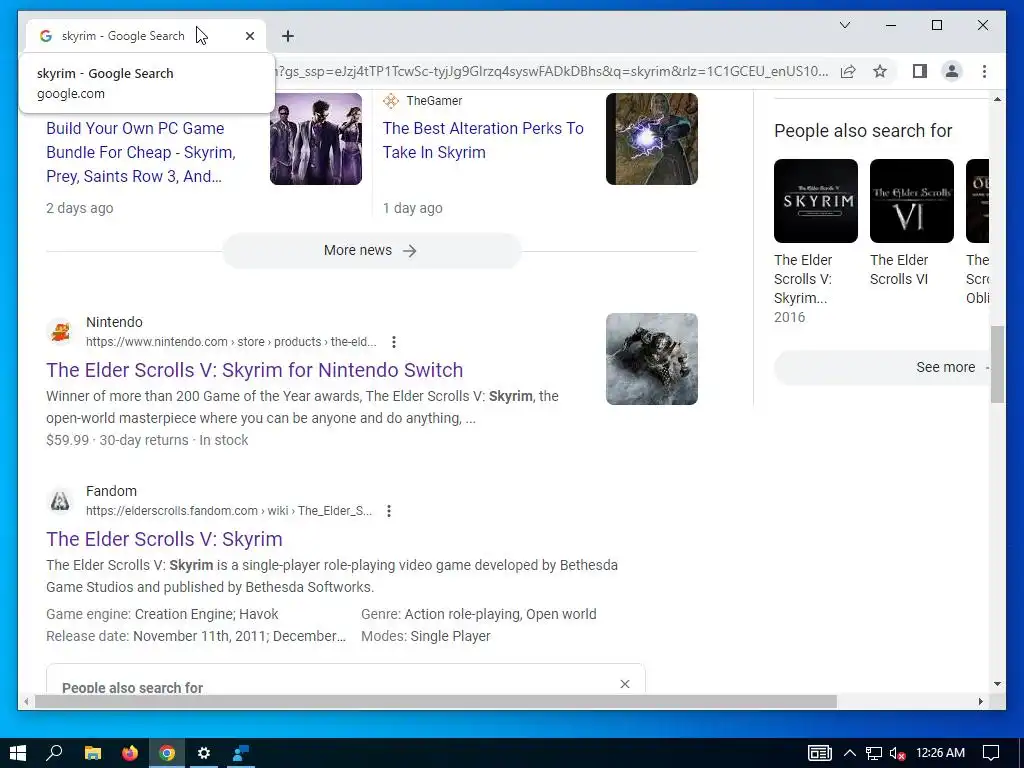Click the scroll up arrow
This screenshot has height=768, width=1024.
(x=997, y=99)
